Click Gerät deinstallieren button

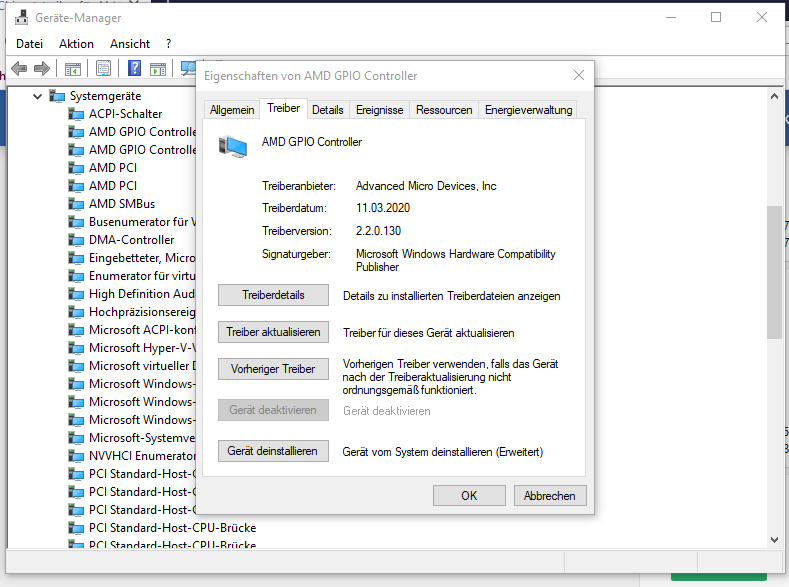pos(273,451)
